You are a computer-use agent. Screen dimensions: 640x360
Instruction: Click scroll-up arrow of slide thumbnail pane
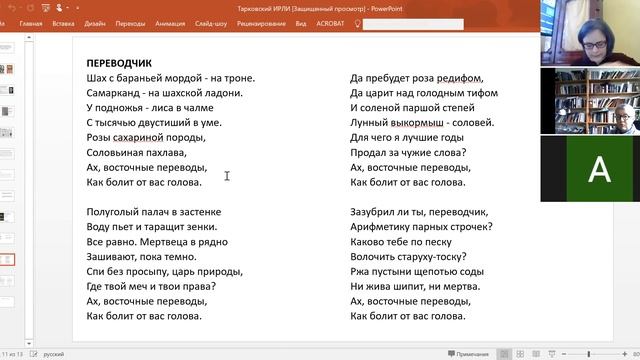[29, 37]
